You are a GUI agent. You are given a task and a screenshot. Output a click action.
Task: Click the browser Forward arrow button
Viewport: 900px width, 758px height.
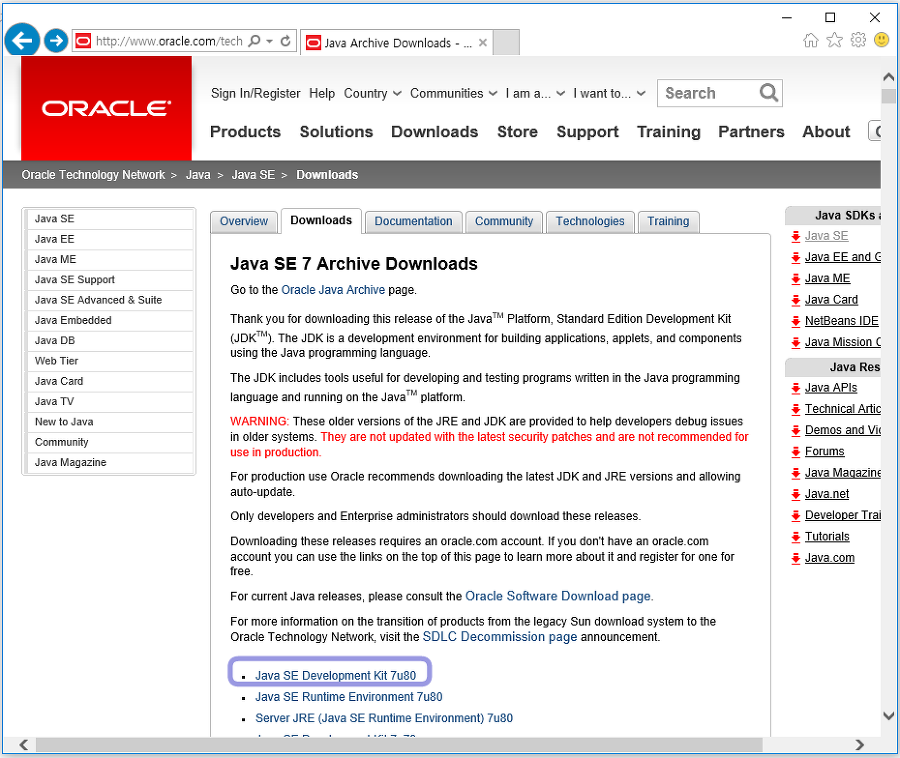coord(56,41)
